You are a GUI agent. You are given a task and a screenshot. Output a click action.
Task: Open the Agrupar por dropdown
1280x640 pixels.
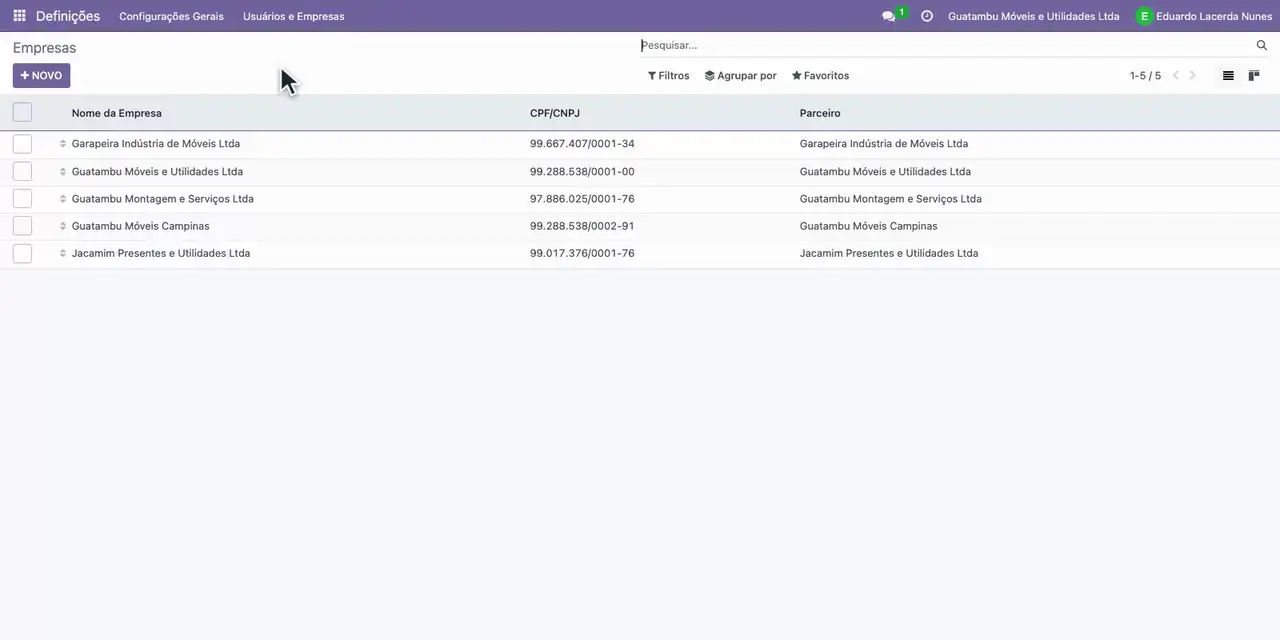point(740,76)
